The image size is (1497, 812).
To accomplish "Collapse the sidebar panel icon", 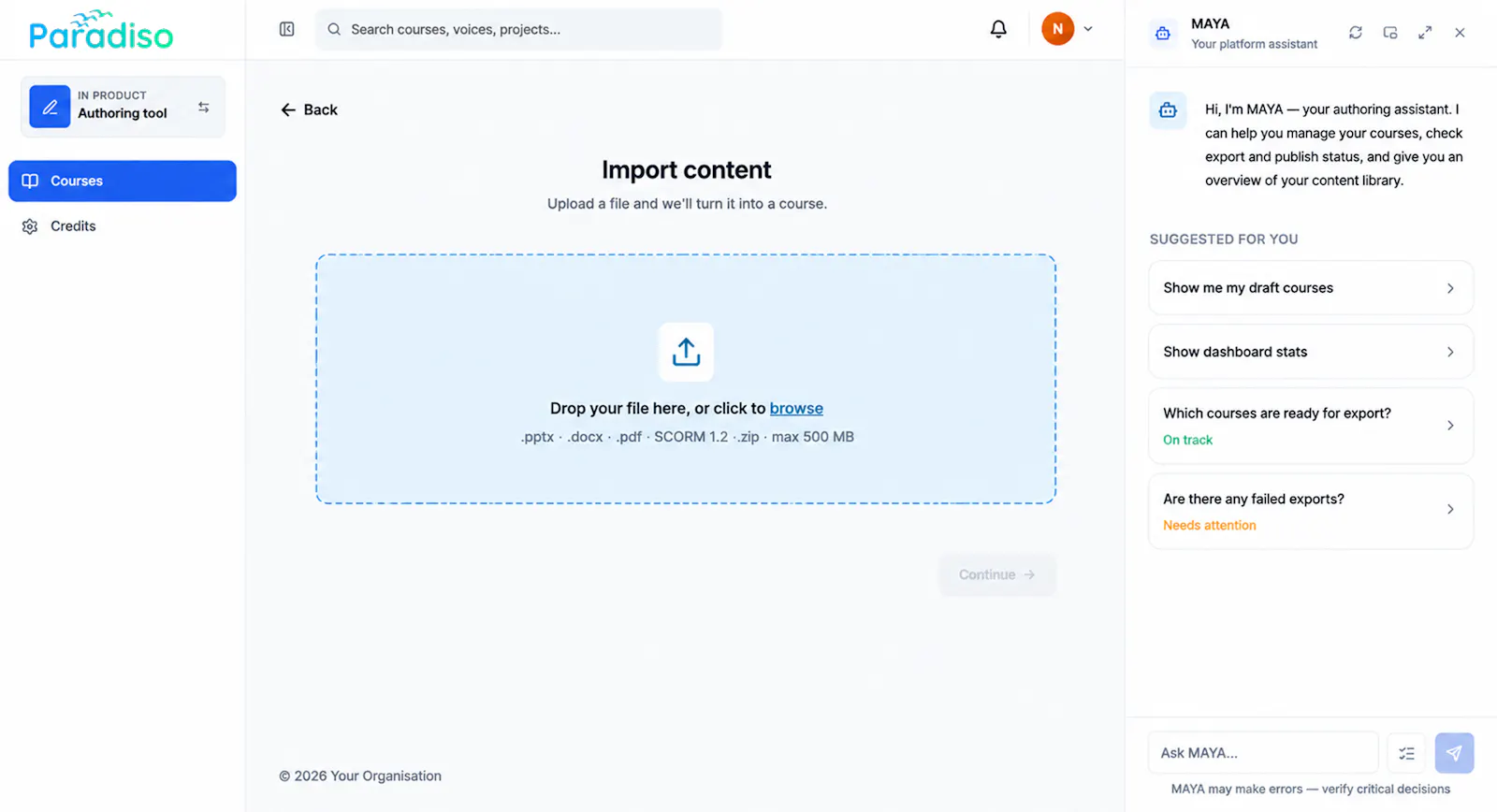I will 287,29.
